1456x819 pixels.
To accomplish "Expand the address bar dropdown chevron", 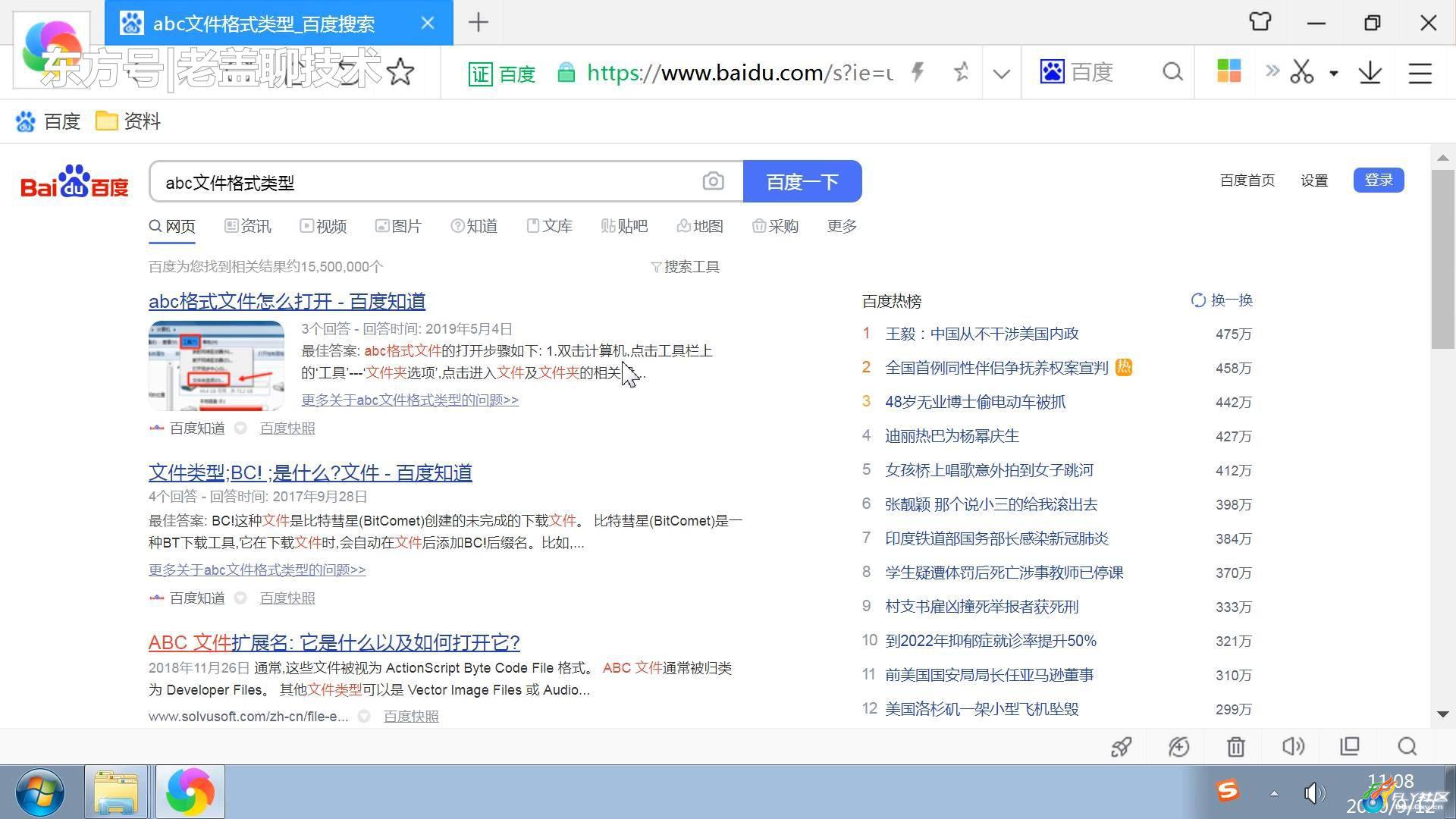I will pyautogui.click(x=1002, y=74).
